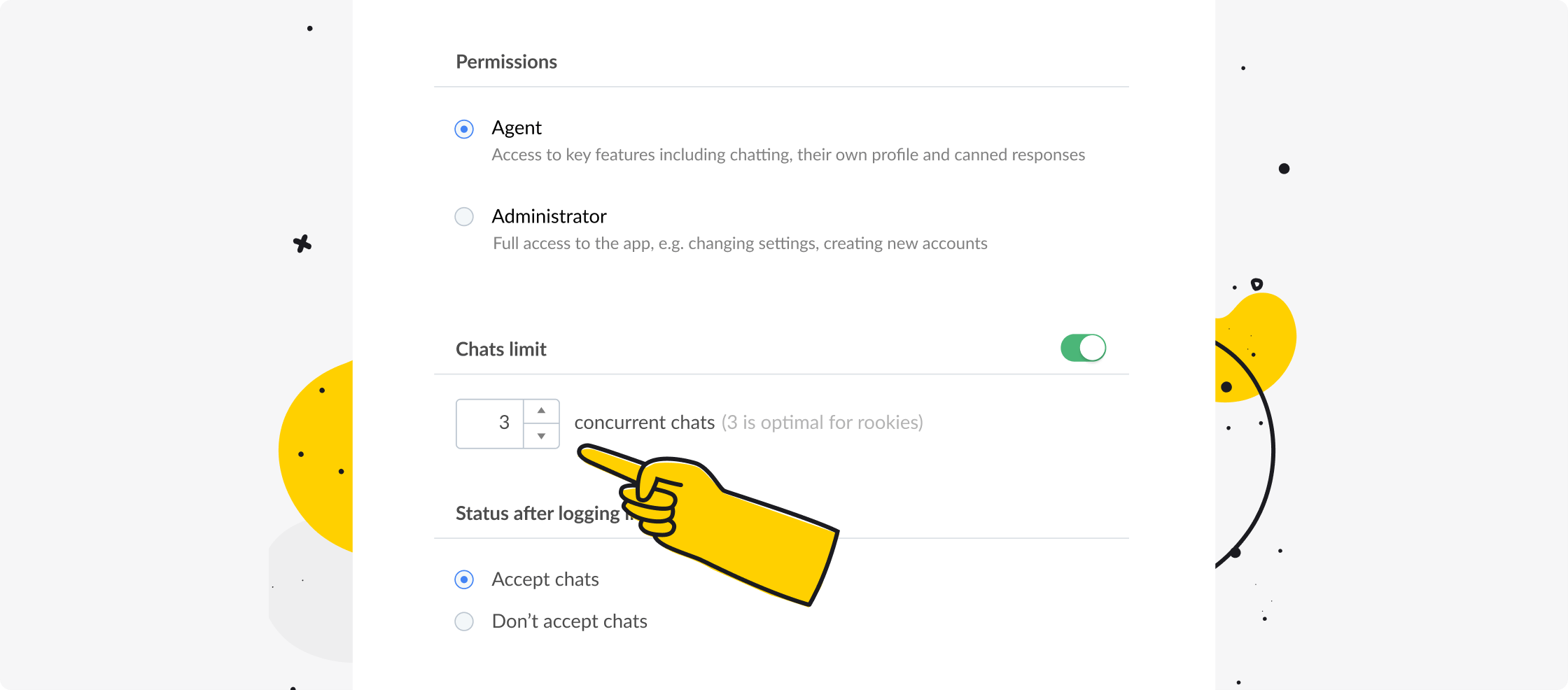Click the Agent radio label text
Image resolution: width=1568 pixels, height=690 pixels.
[x=517, y=128]
